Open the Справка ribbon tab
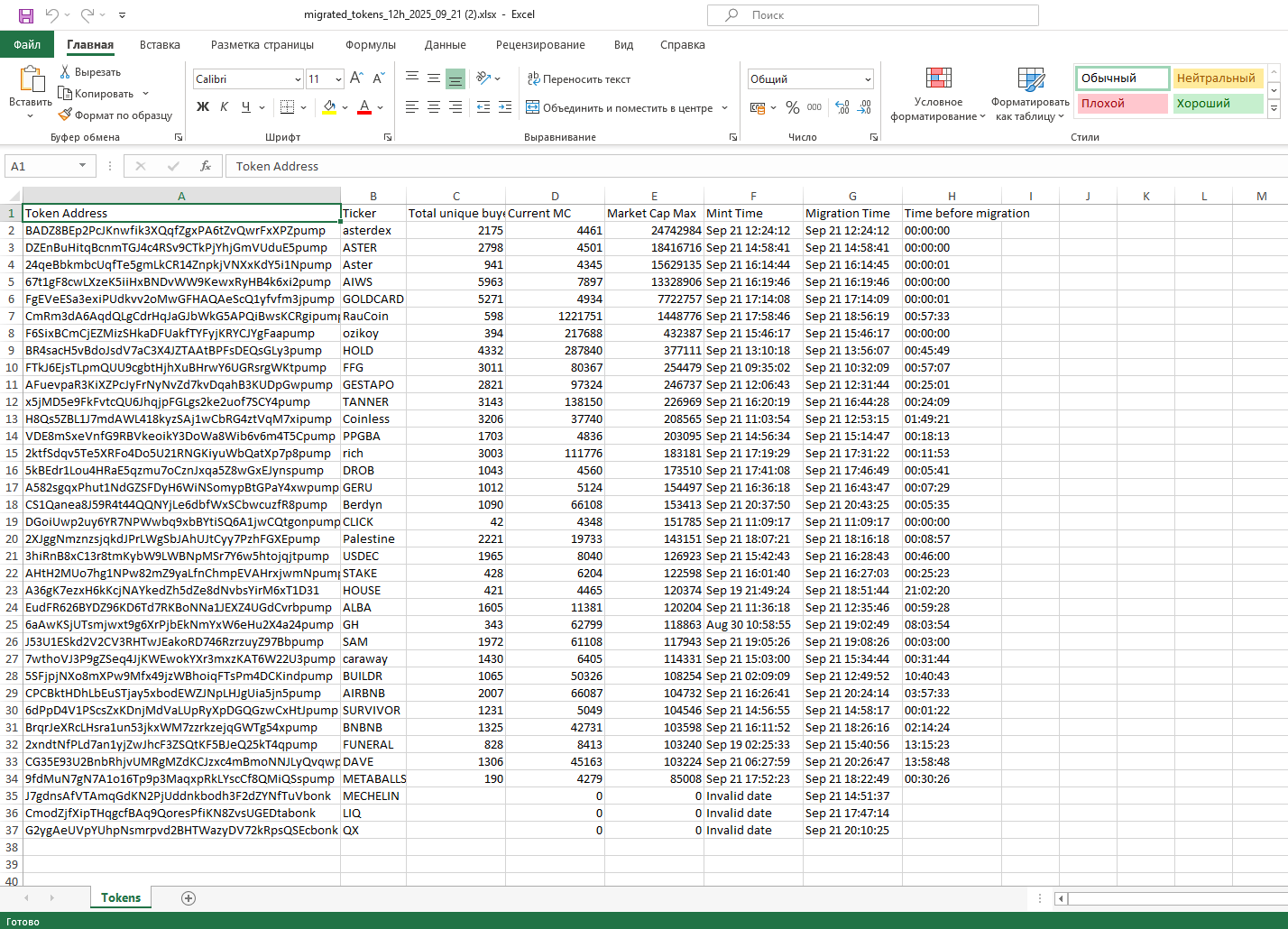The image size is (1288, 929). pyautogui.click(x=683, y=45)
